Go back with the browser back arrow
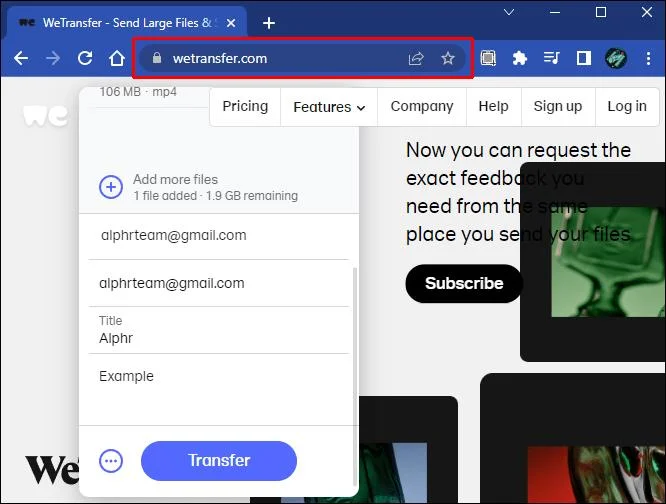Viewport: 666px width, 504px height. (x=21, y=58)
